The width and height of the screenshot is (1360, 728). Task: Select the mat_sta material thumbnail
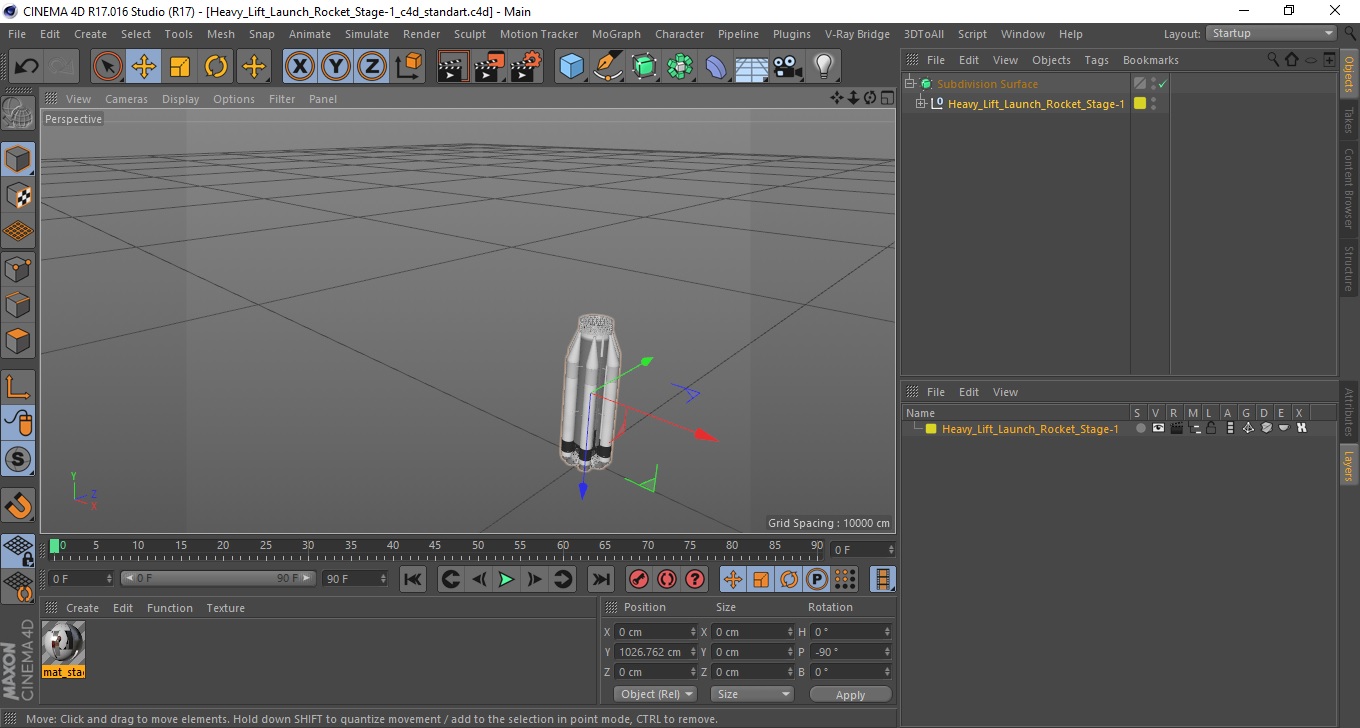[64, 649]
